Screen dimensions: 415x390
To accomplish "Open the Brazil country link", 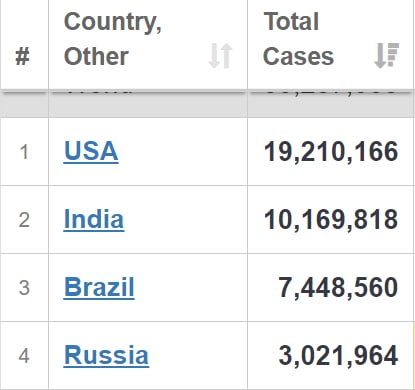I will (x=99, y=287).
